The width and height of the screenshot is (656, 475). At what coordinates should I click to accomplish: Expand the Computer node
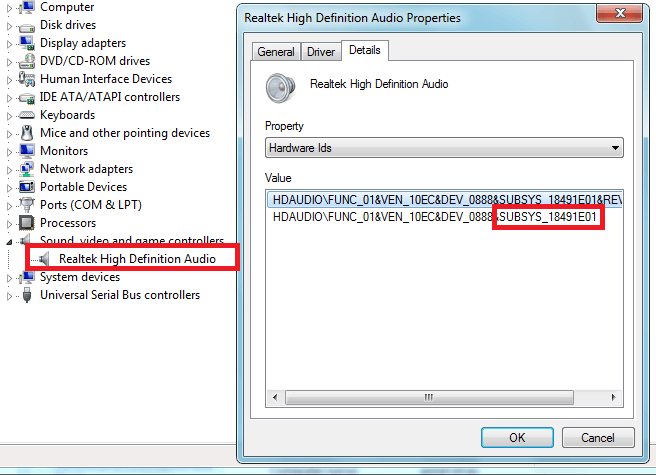click(x=9, y=8)
